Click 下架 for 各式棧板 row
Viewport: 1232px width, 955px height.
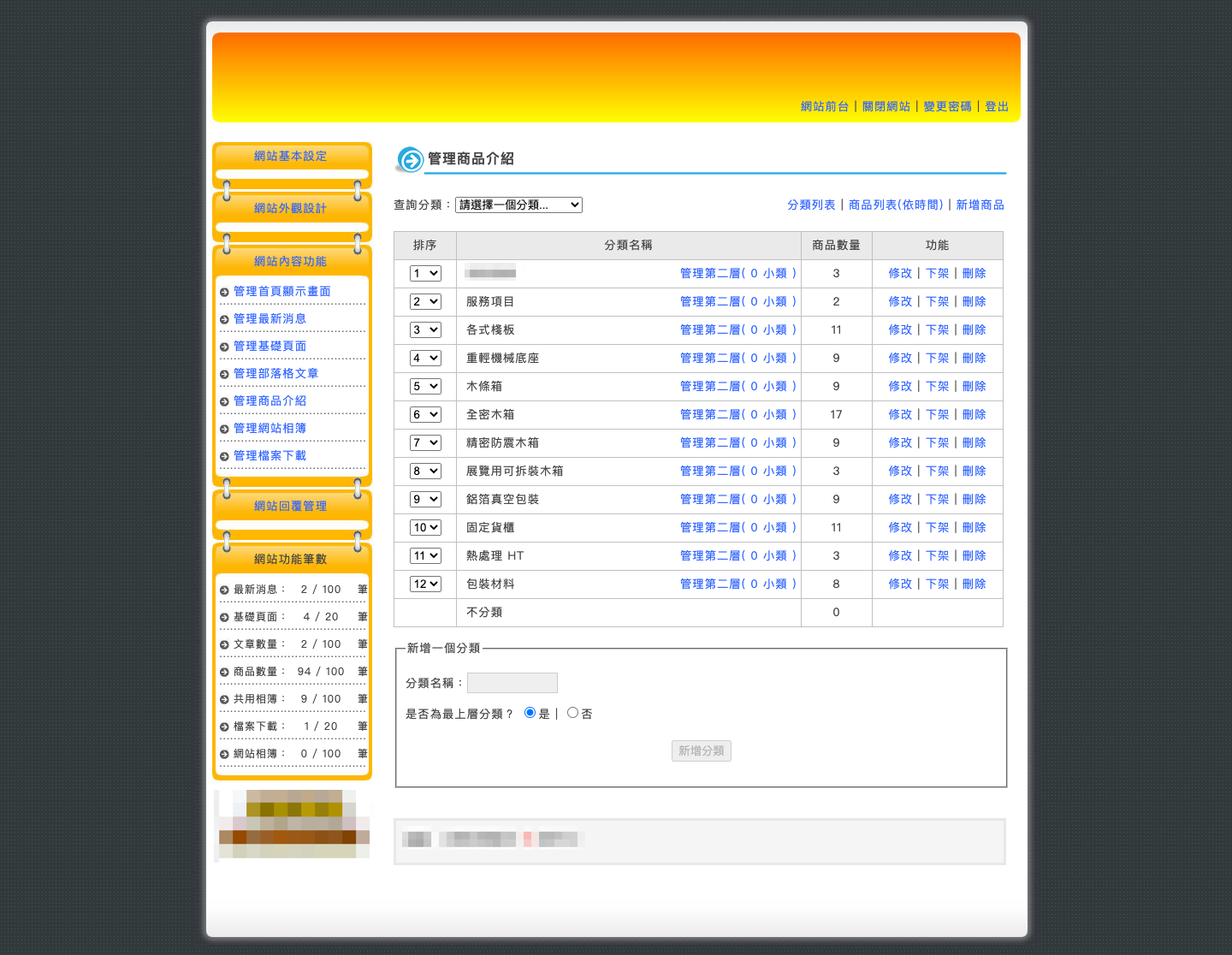tap(938, 329)
